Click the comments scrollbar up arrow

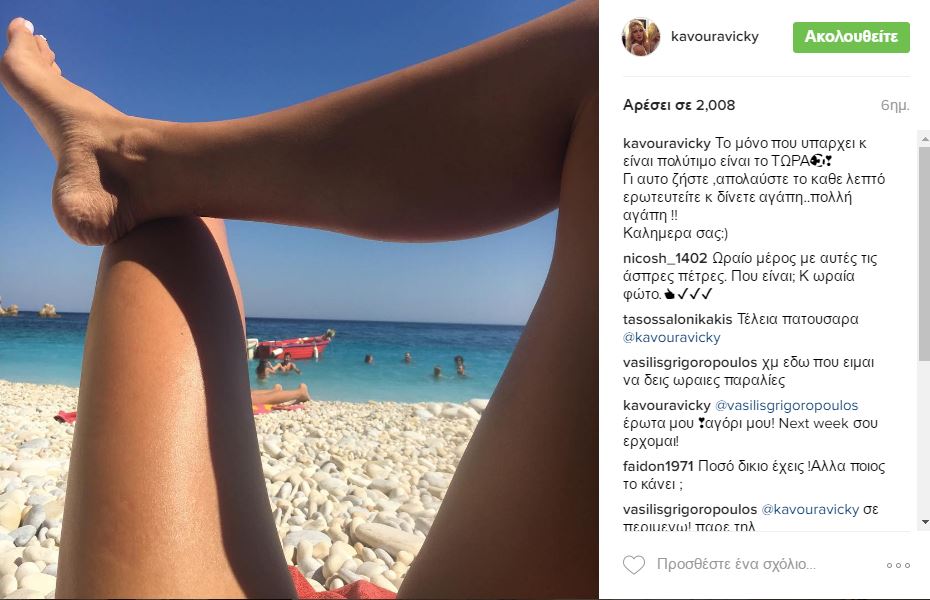pos(924,139)
